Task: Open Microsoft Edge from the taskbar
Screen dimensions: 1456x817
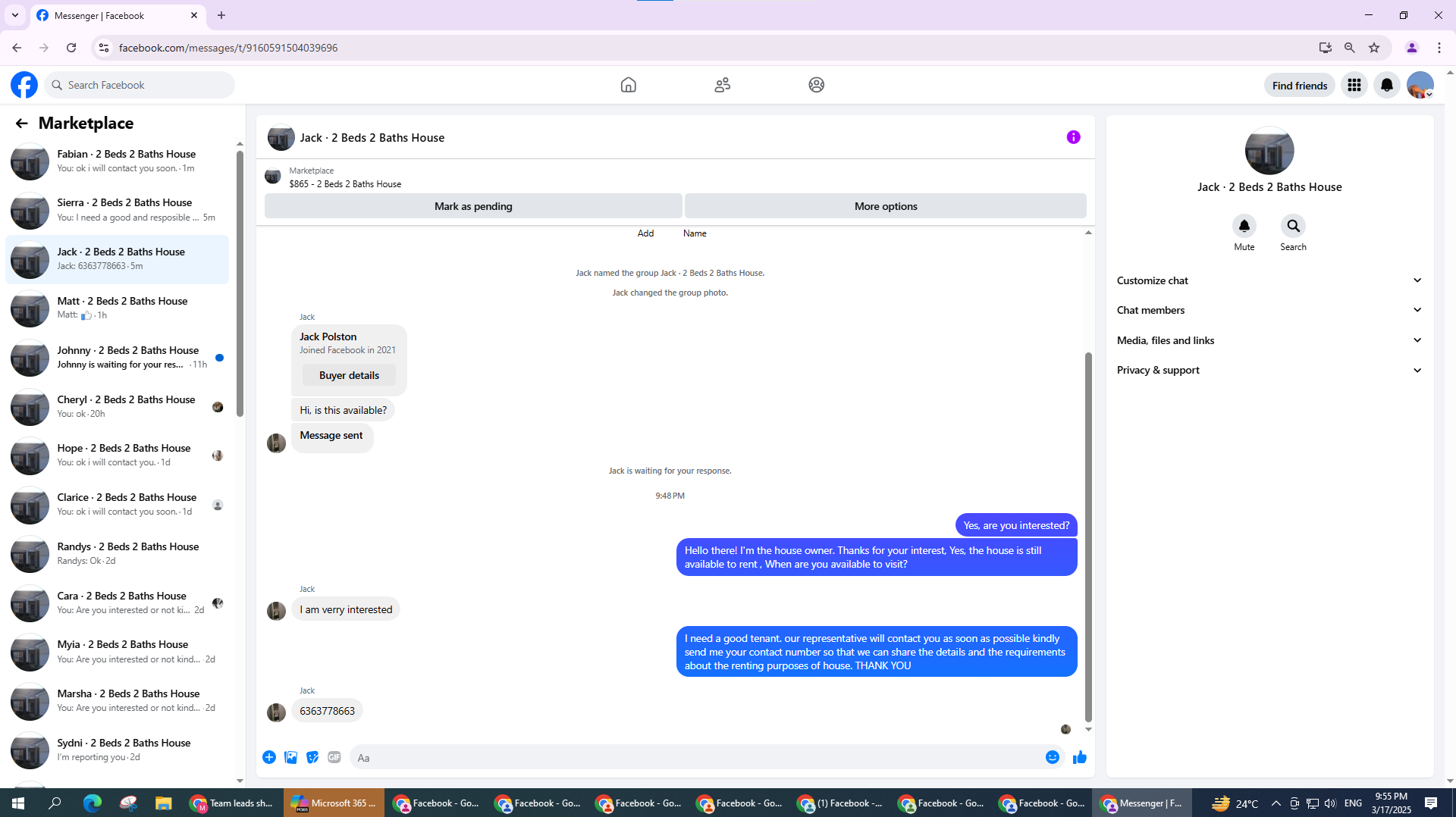Action: 92,803
